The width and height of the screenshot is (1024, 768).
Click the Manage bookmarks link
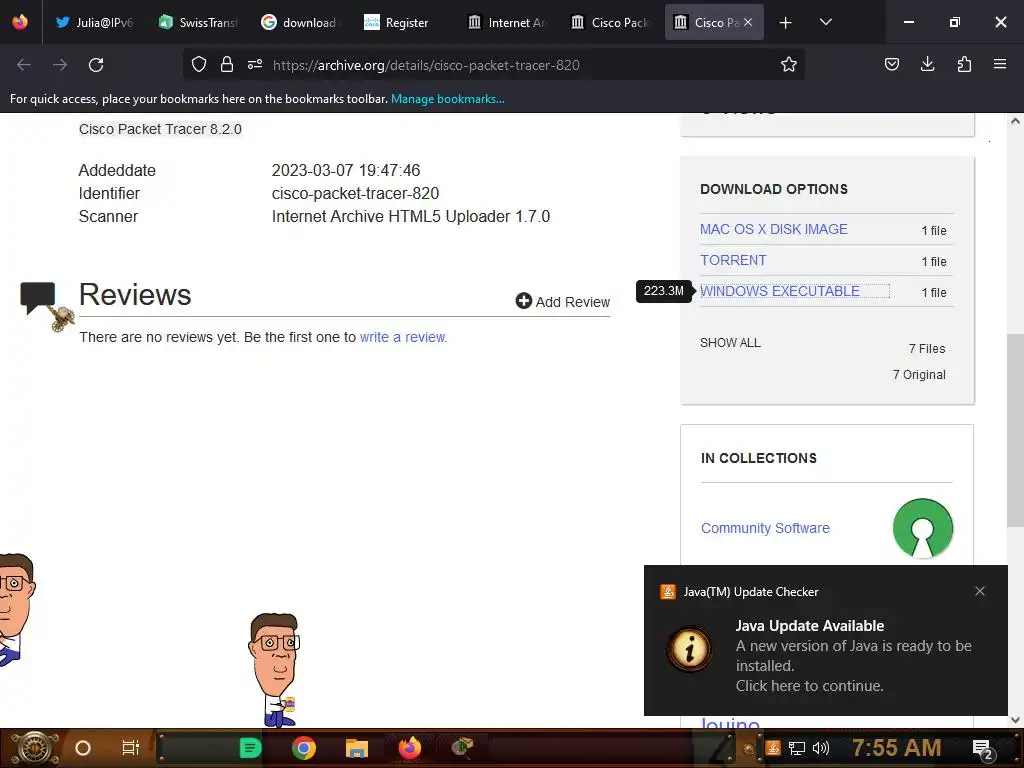447,99
